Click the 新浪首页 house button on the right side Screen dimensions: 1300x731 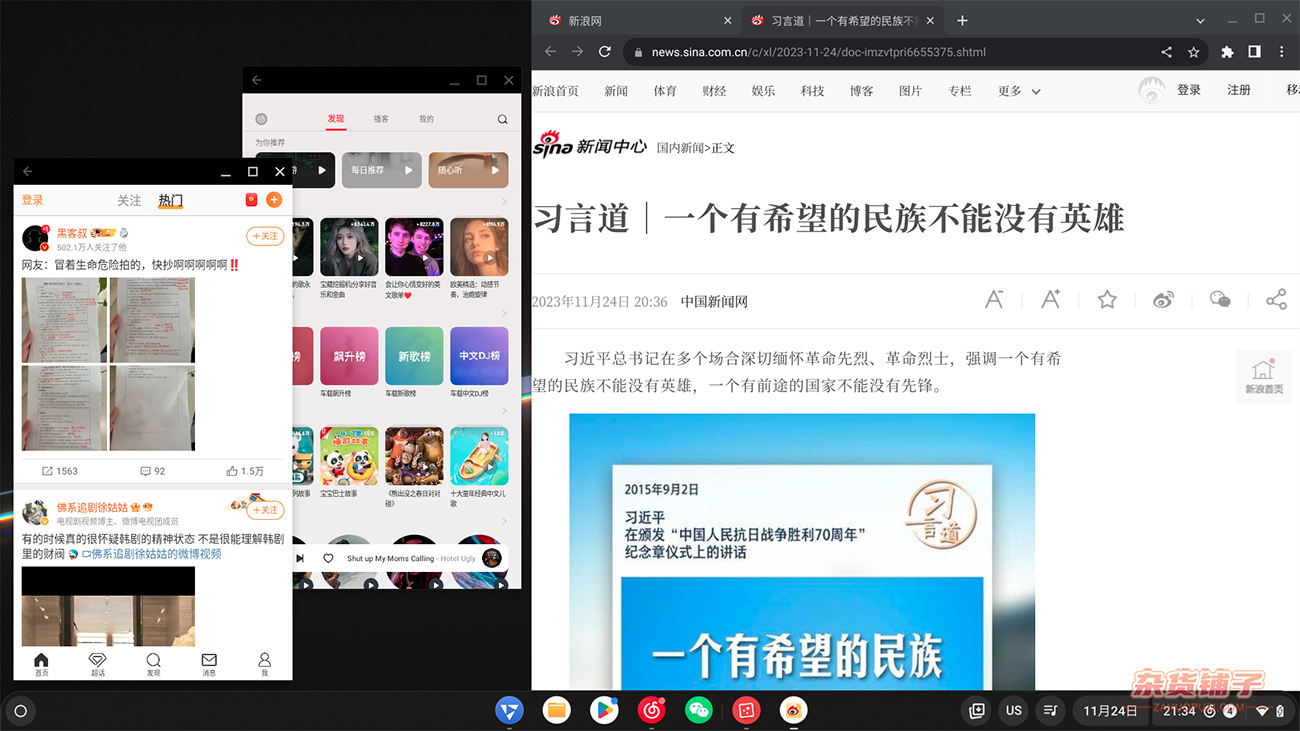pyautogui.click(x=1264, y=376)
